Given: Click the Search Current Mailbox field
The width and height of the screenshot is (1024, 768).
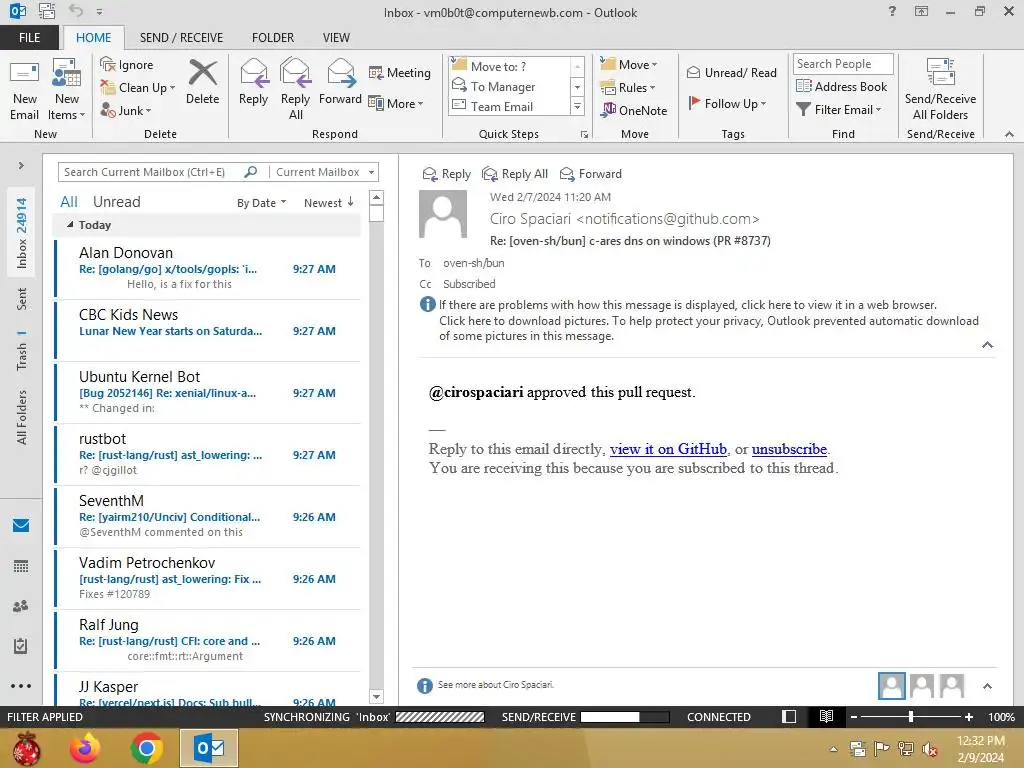Looking at the screenshot, I should pyautogui.click(x=153, y=172).
